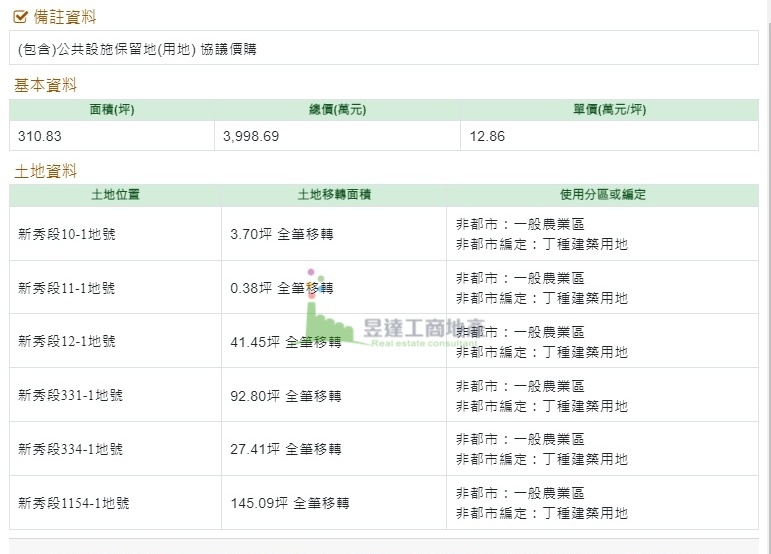The image size is (771, 554).
Task: Select the 基本資料 section title
Action: coord(45,85)
